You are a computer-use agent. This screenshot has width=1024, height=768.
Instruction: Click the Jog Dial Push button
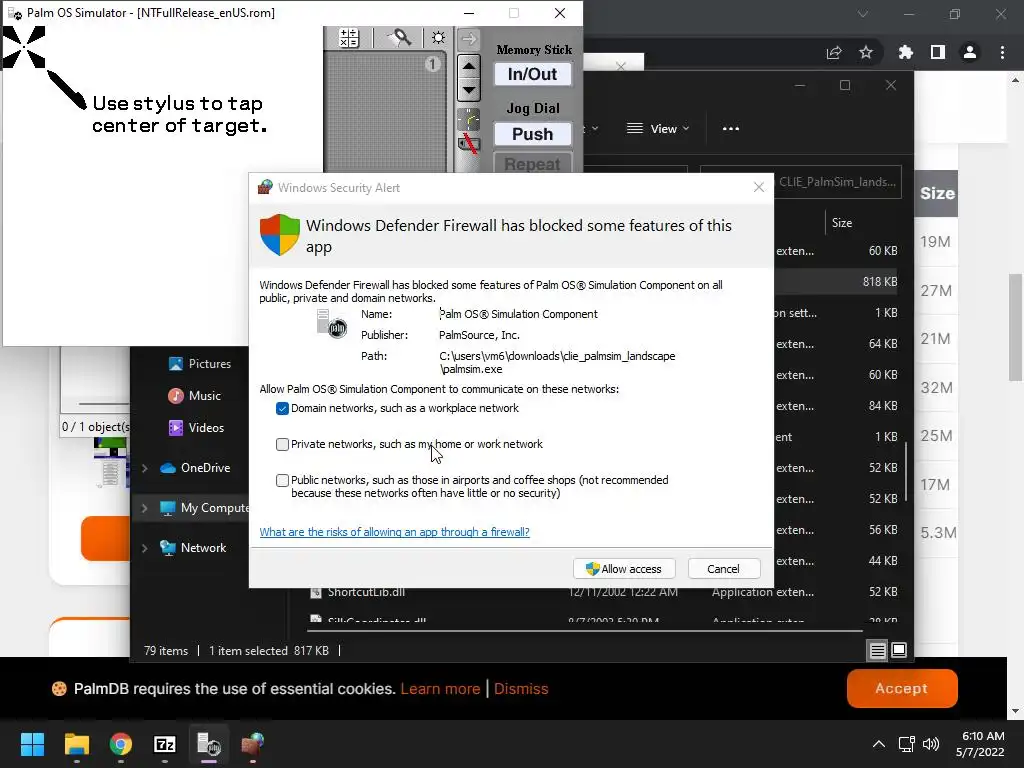(x=532, y=134)
